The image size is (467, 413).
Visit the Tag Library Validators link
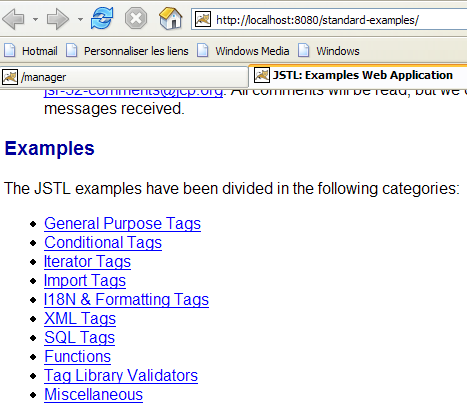click(121, 376)
